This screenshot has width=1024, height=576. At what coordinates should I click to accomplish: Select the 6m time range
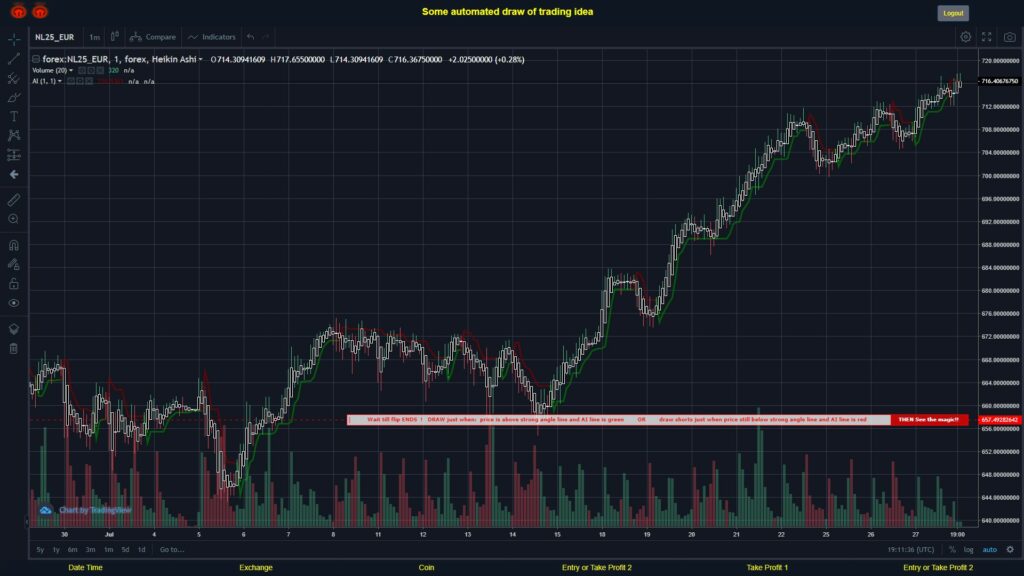pyautogui.click(x=72, y=550)
